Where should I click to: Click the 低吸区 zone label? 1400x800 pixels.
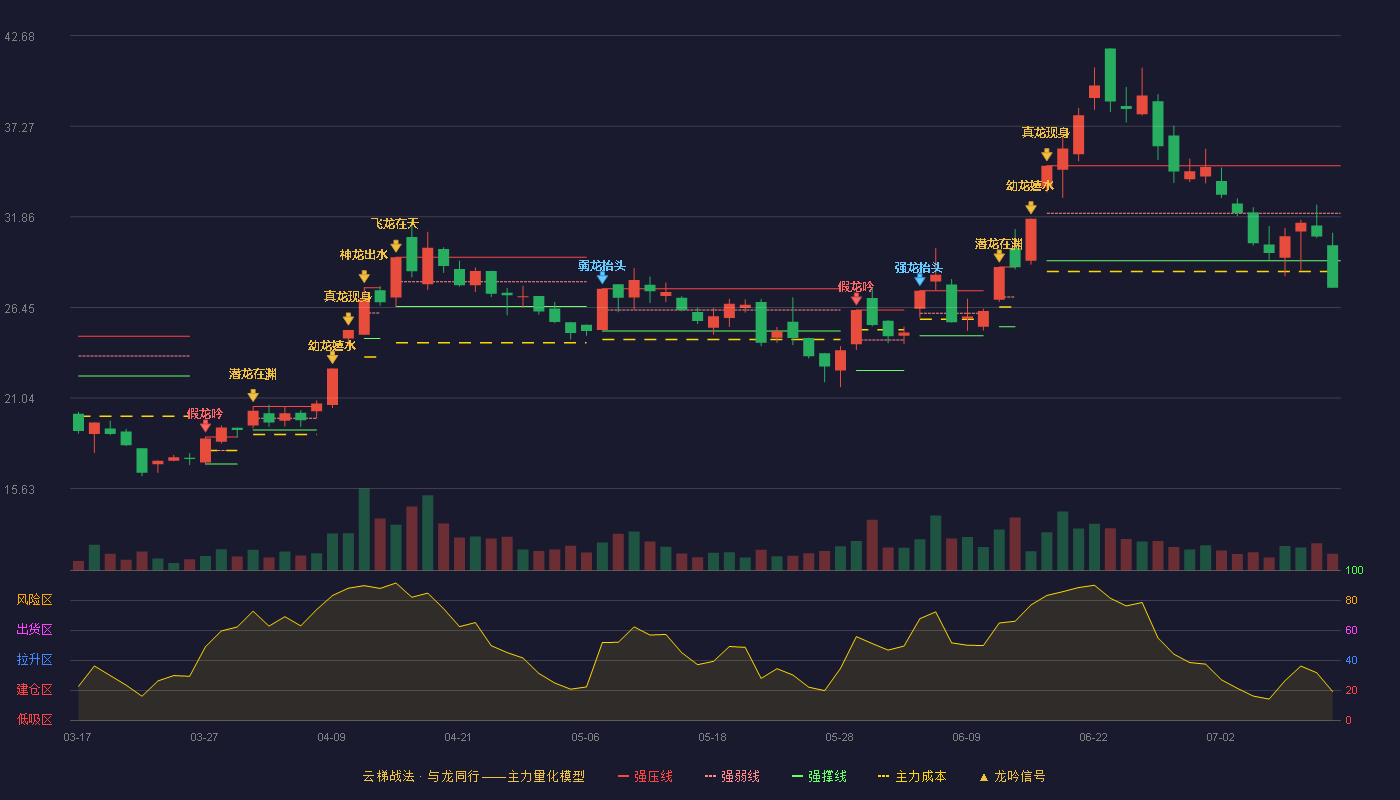pyautogui.click(x=34, y=719)
